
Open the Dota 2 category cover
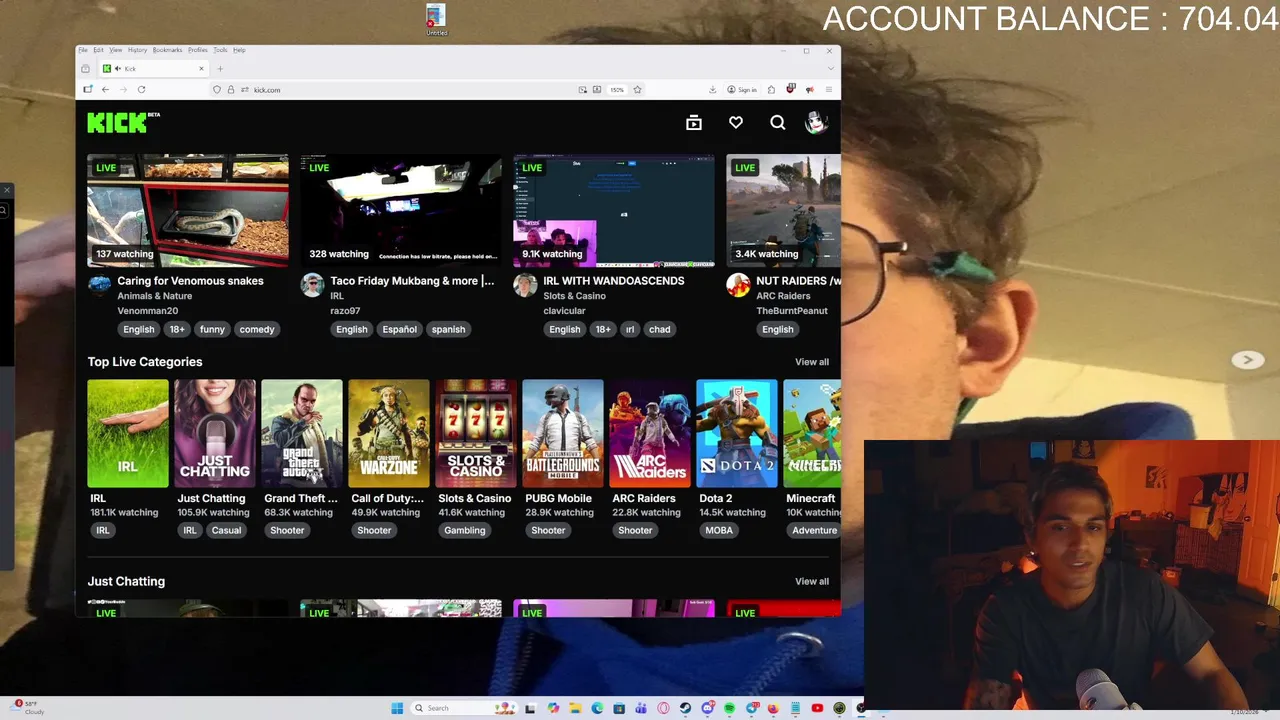click(737, 434)
